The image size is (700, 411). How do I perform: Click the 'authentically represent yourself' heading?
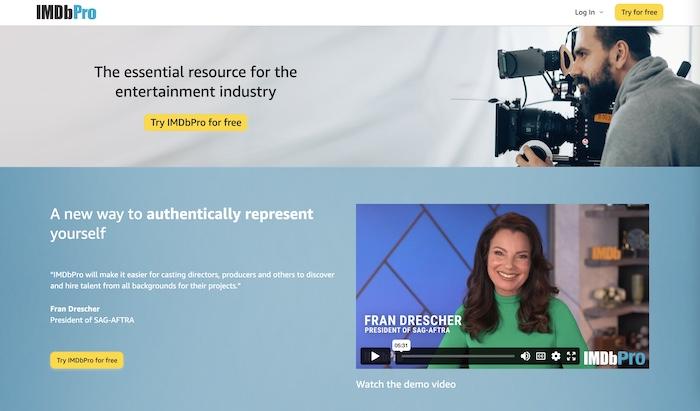(182, 223)
